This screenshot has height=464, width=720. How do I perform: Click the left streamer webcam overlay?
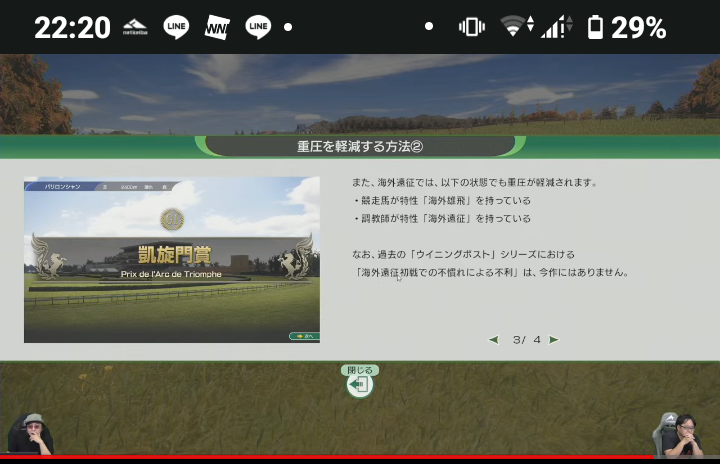coord(31,434)
